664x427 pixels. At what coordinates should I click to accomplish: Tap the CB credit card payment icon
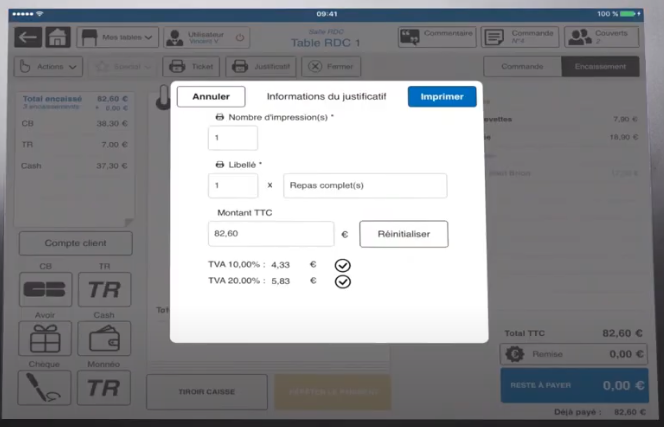pos(44,290)
